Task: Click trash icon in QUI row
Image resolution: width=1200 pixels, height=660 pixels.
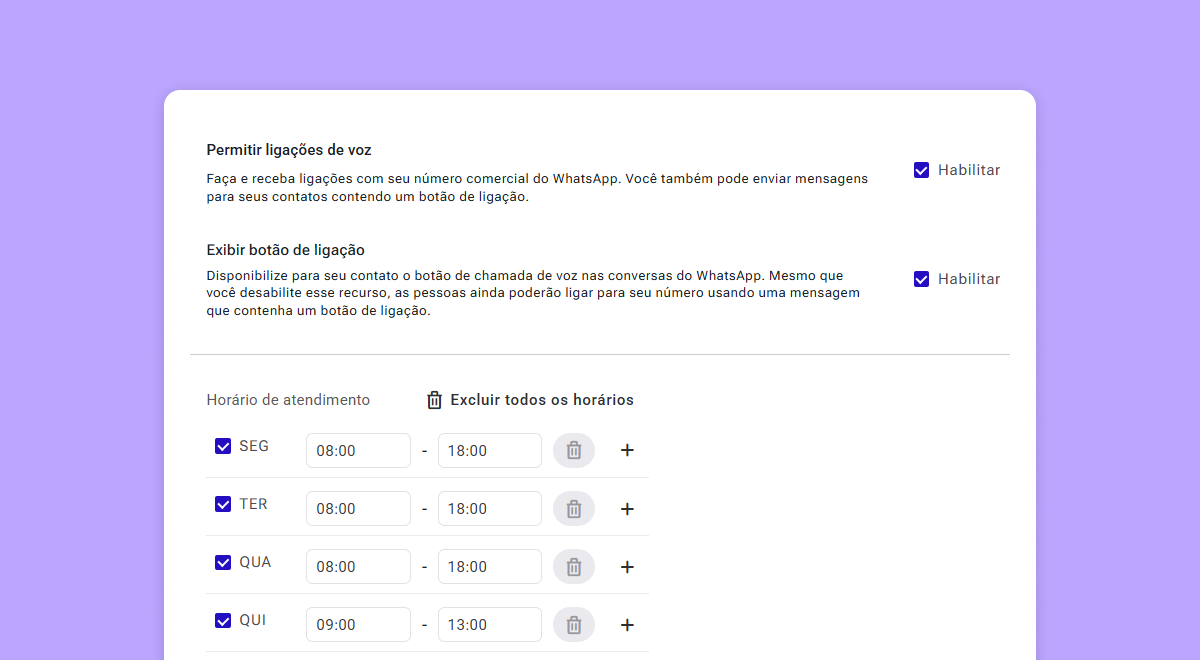Action: coord(574,624)
